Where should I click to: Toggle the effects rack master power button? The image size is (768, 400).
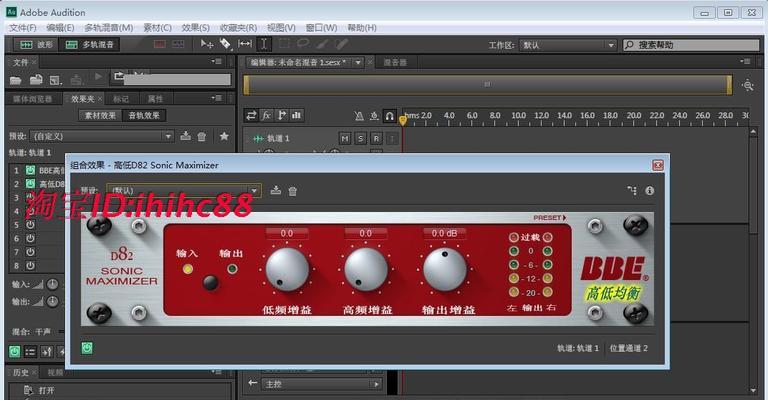point(15,352)
